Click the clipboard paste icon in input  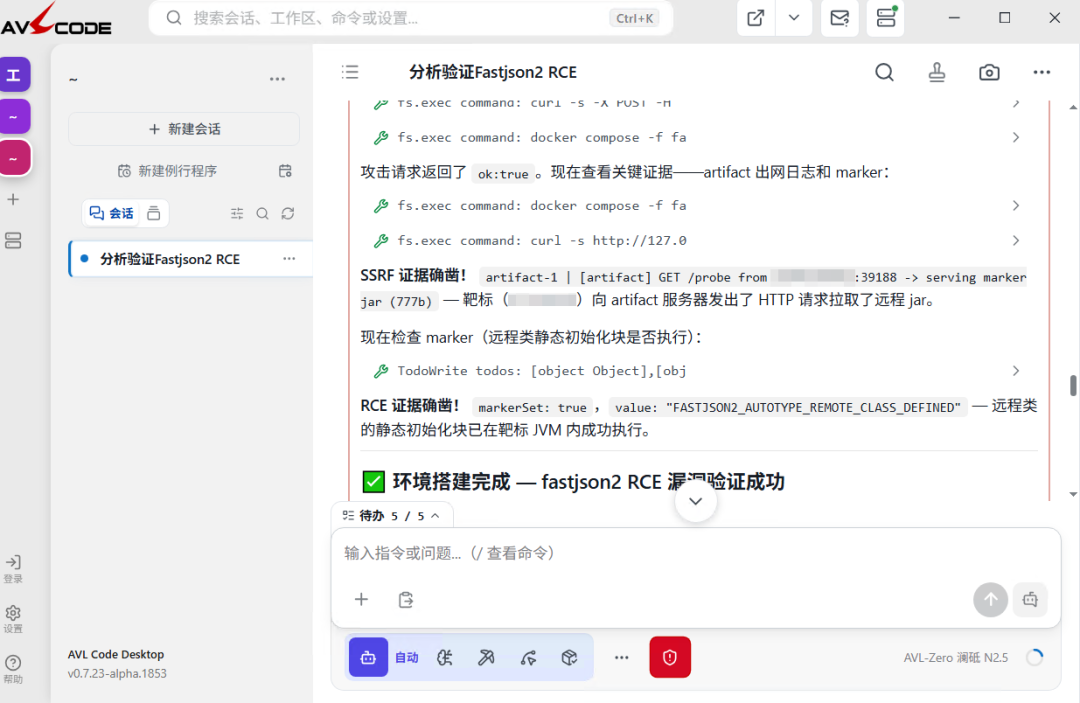point(406,600)
